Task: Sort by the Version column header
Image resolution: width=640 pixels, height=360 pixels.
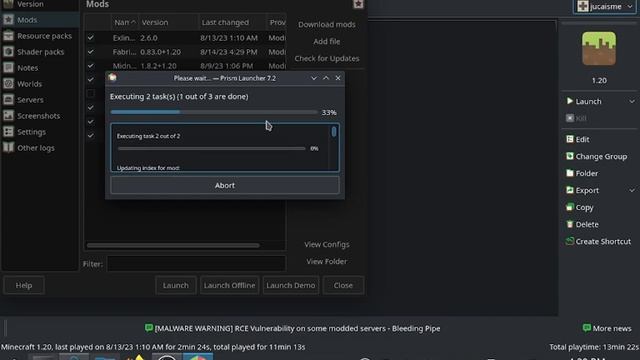Action: coord(169,22)
